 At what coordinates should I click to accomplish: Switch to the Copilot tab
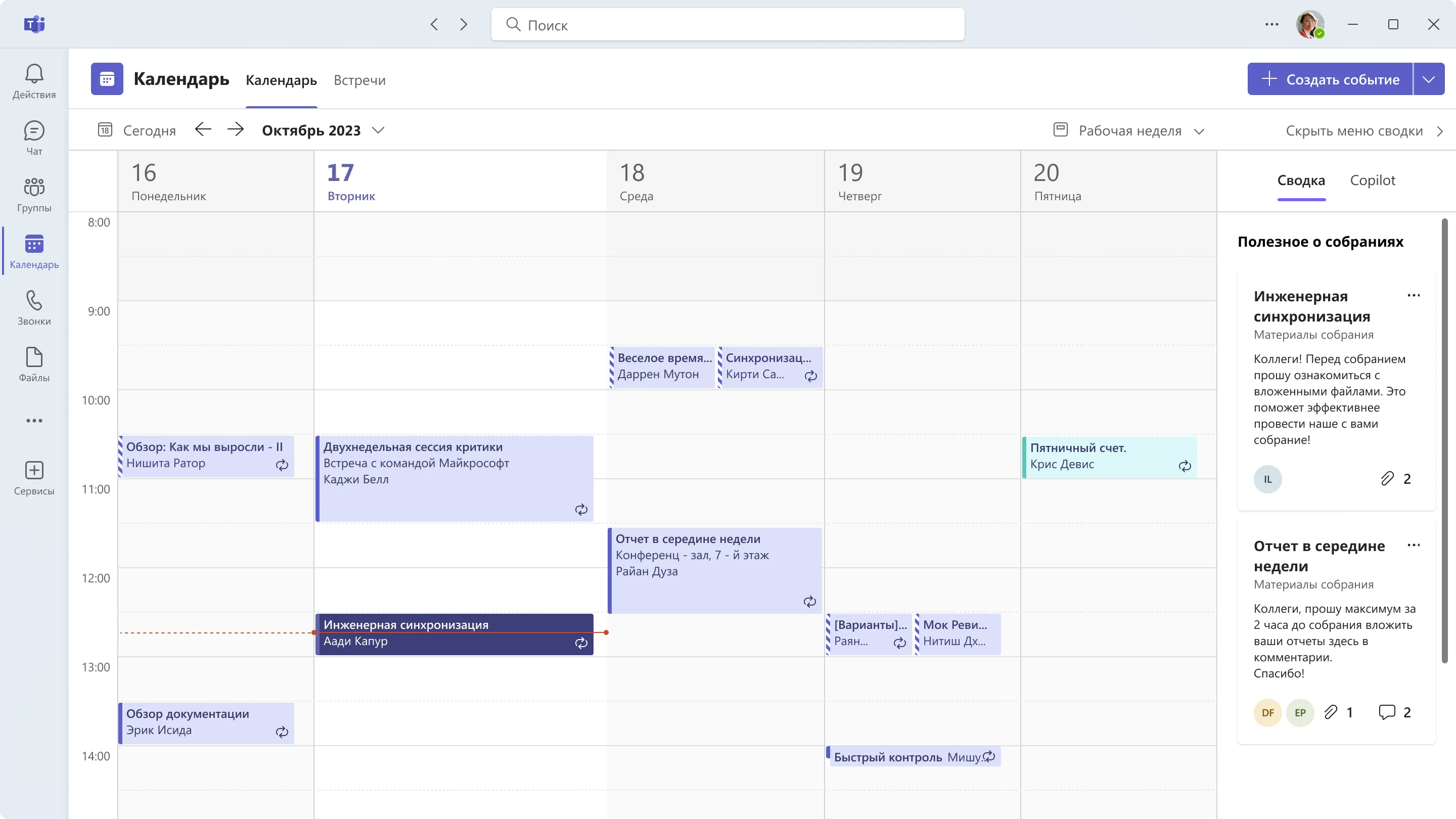pos(1373,180)
